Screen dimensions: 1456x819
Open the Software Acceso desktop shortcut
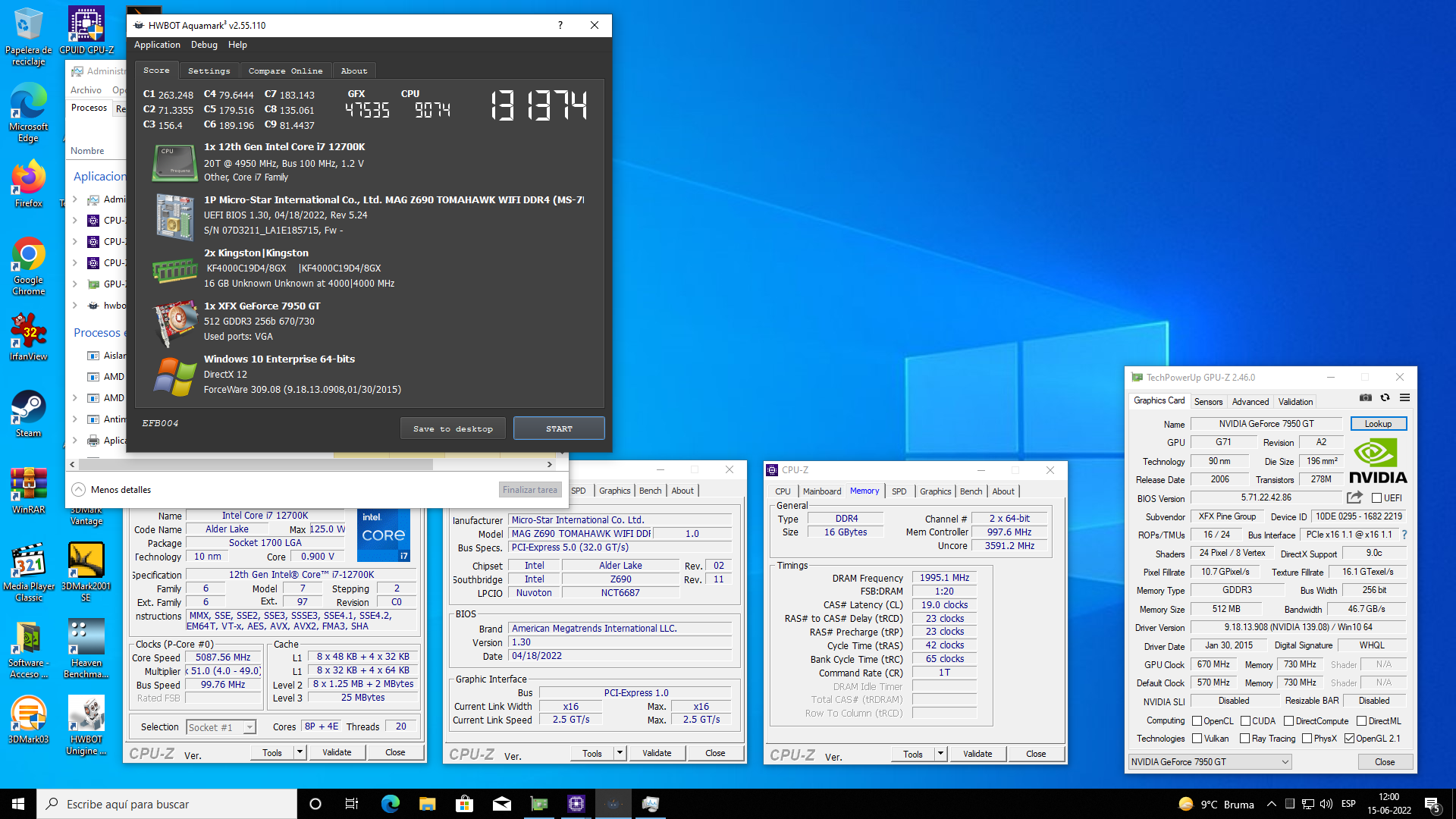(28, 648)
